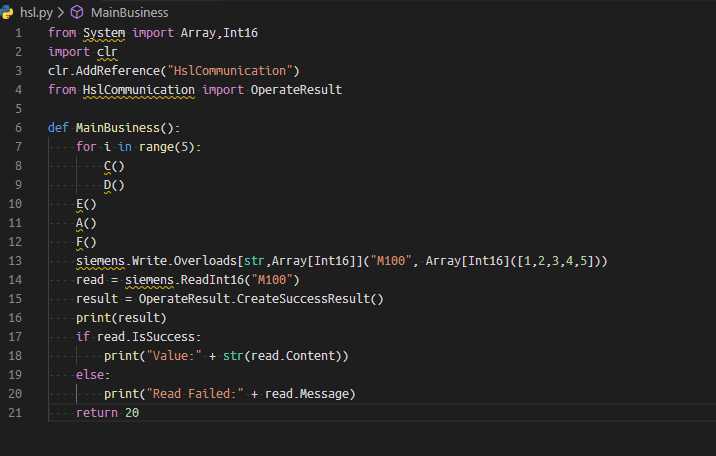Click the D() call on line 9
The height and width of the screenshot is (456, 716).
pyautogui.click(x=114, y=185)
